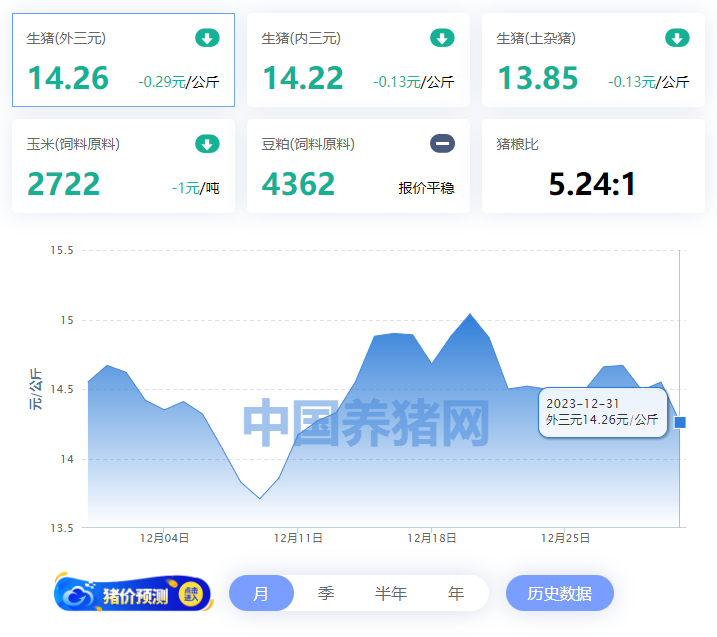Click the flat minus icon on 豆粕 card

click(x=442, y=144)
